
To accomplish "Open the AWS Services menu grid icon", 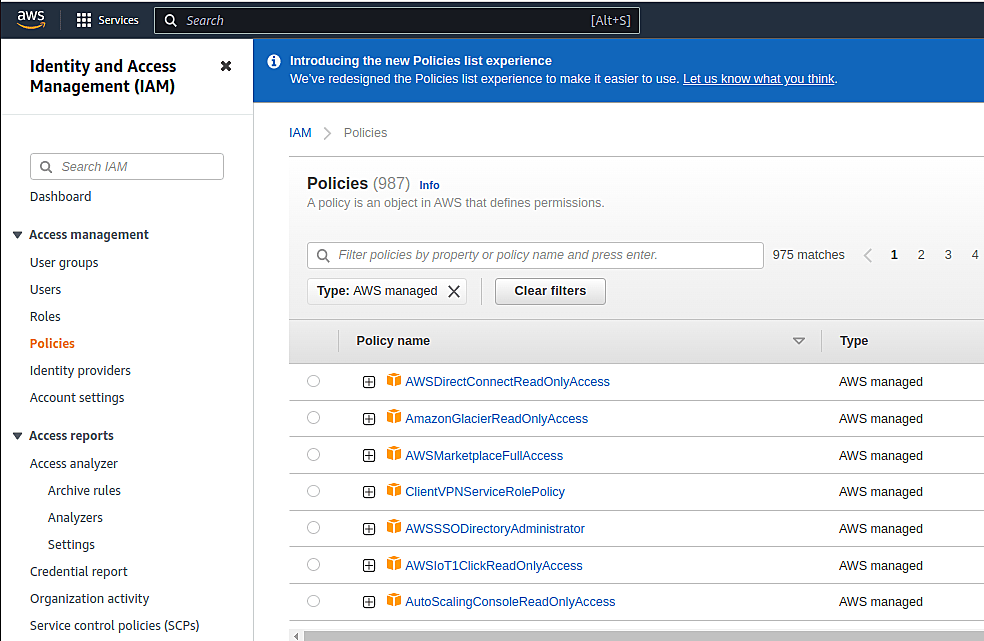I will click(84, 20).
